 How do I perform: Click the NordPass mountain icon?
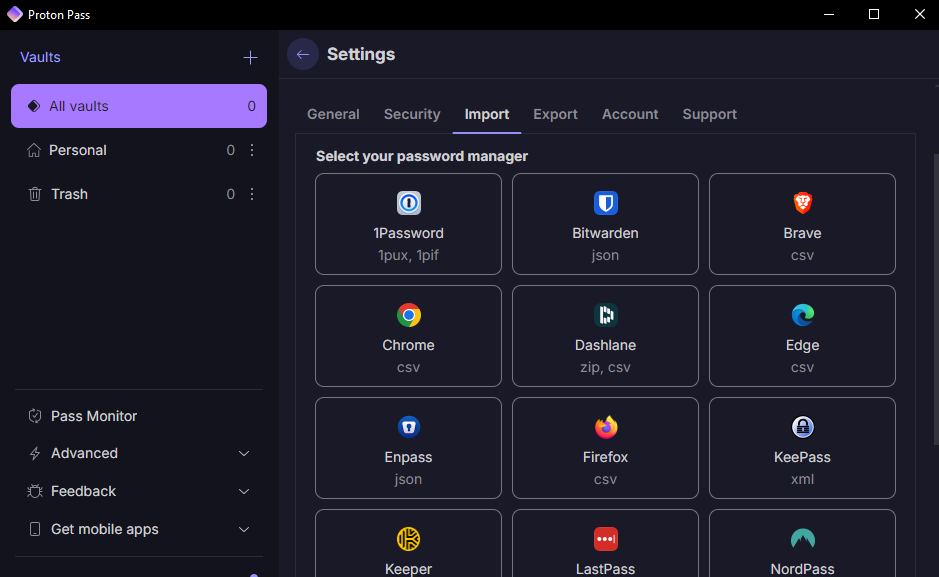coord(802,539)
